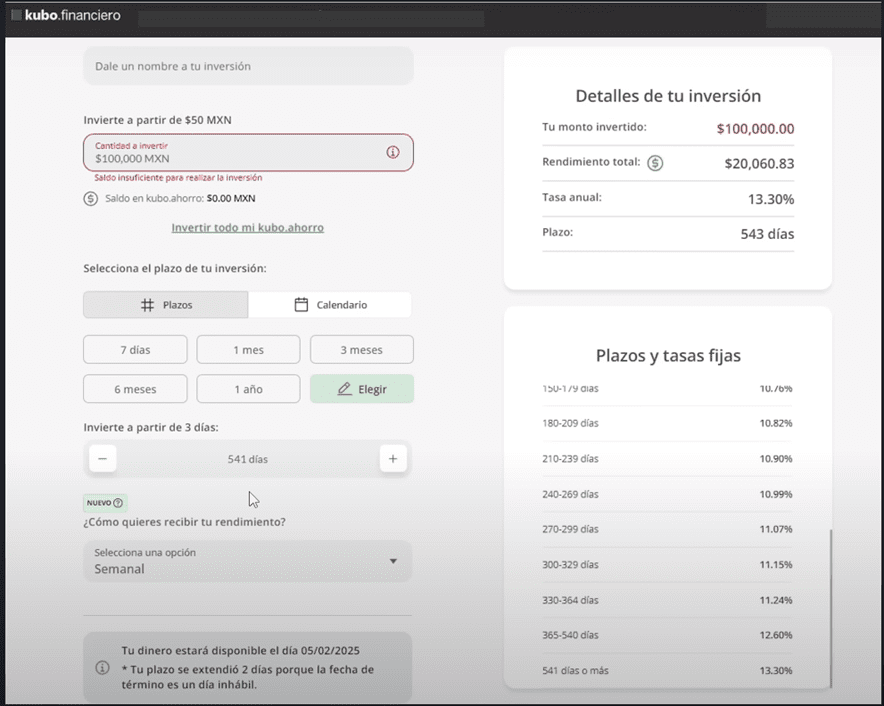Click the Elegir custom term button
The width and height of the screenshot is (884, 706).
[x=361, y=389]
